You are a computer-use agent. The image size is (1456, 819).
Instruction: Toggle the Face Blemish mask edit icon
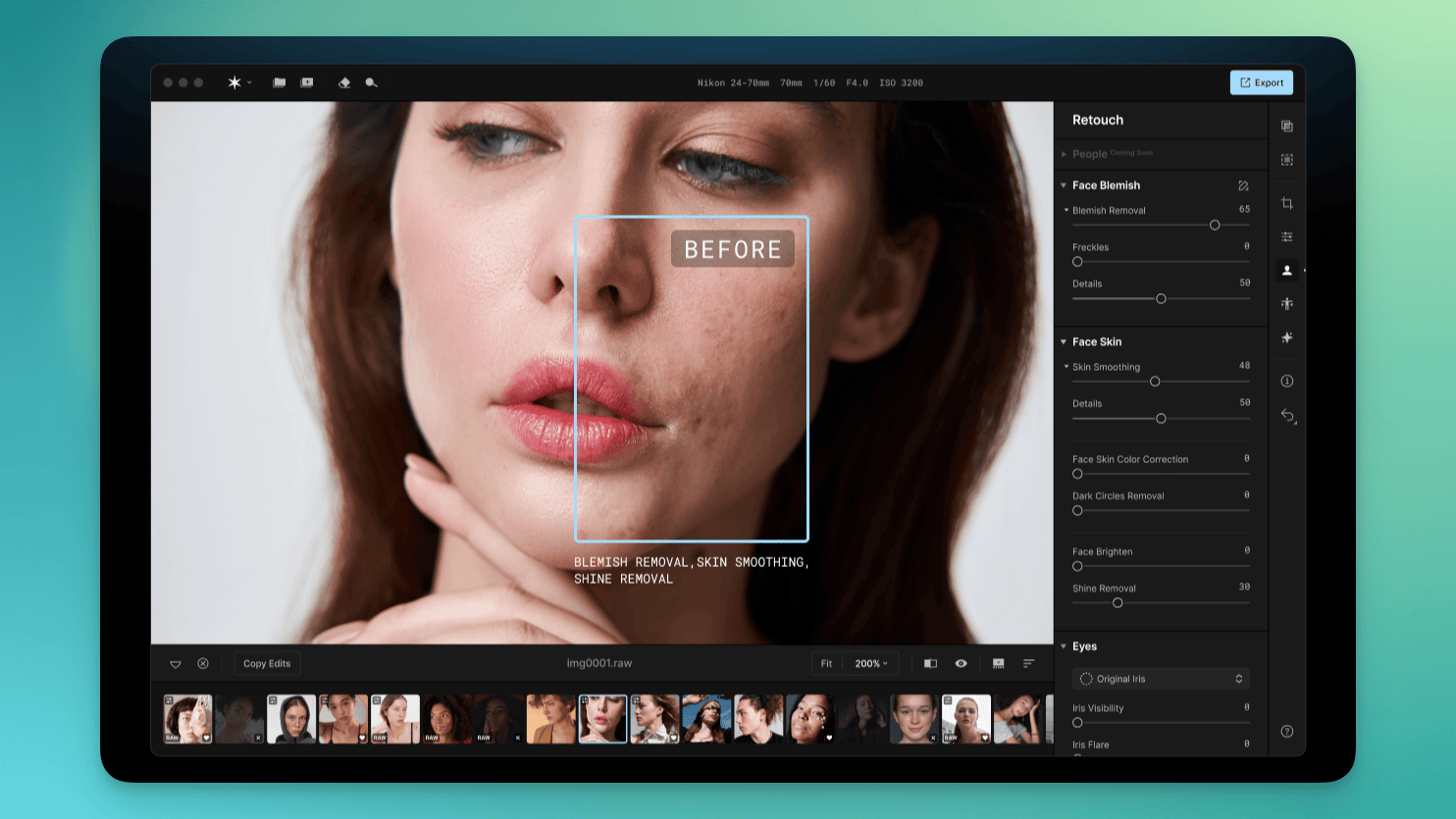1243,185
